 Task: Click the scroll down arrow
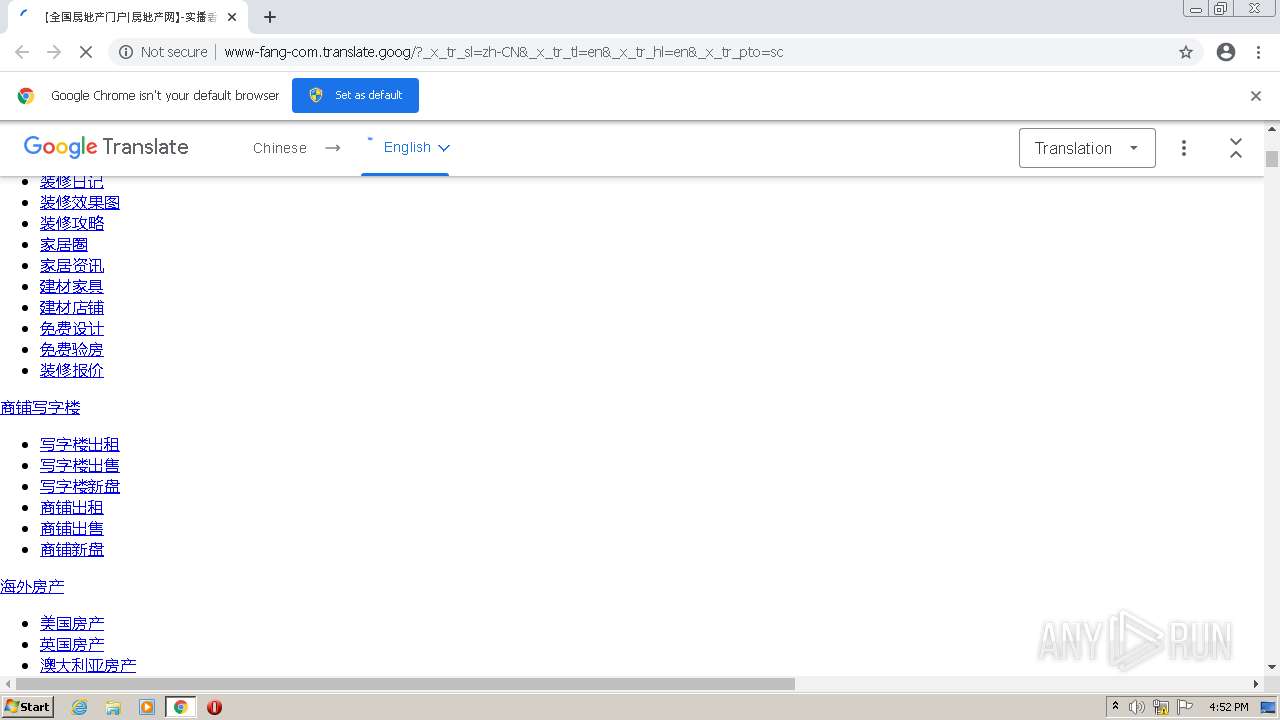coord(1272,667)
